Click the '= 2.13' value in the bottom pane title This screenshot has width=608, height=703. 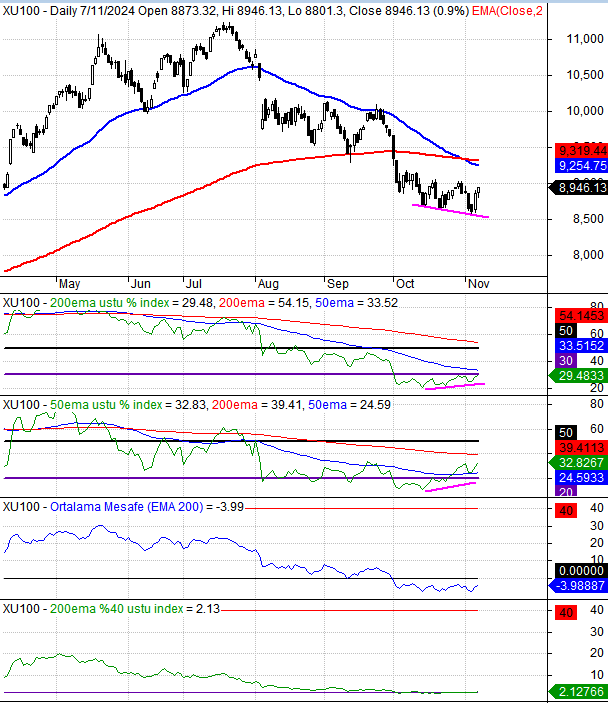pos(204,609)
